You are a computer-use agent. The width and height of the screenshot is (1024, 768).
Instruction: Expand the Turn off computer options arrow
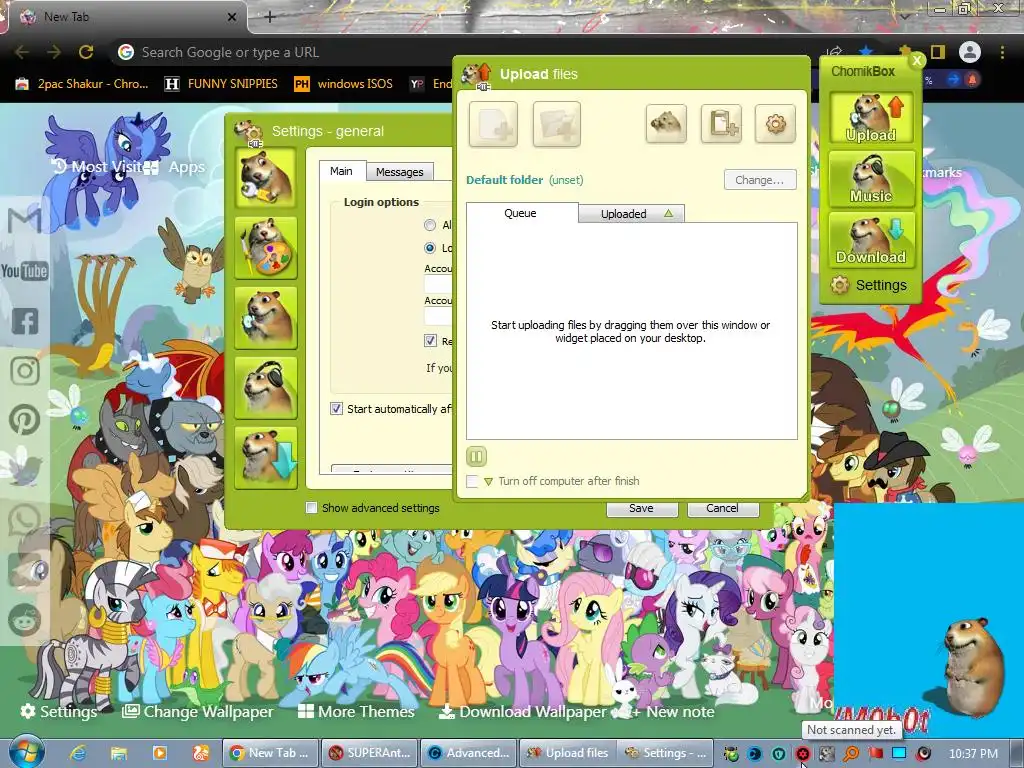[x=488, y=482]
